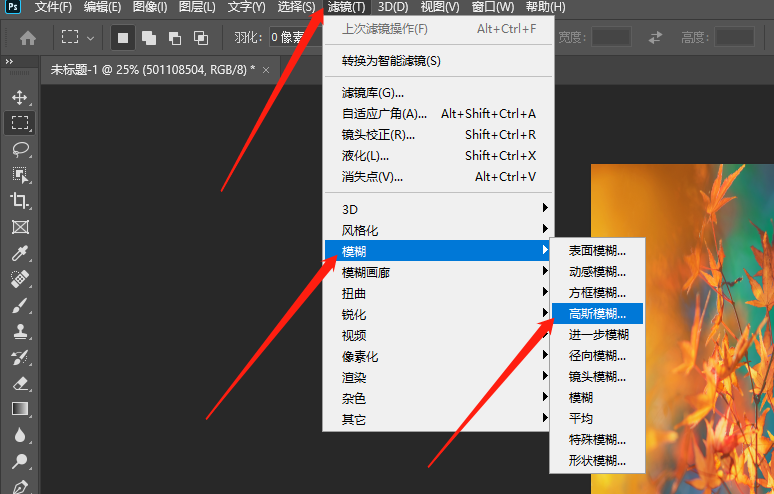Select the Eyedropper tool

click(x=20, y=253)
